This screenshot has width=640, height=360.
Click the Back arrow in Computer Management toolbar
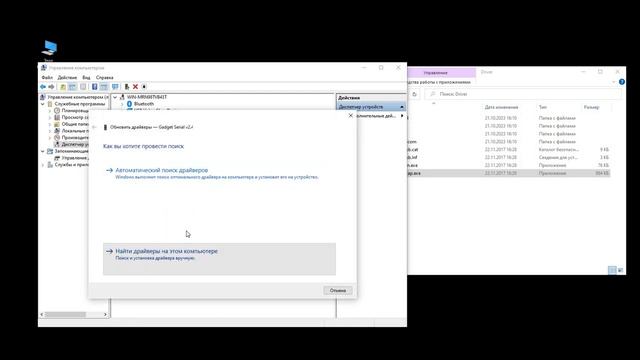pos(43,87)
